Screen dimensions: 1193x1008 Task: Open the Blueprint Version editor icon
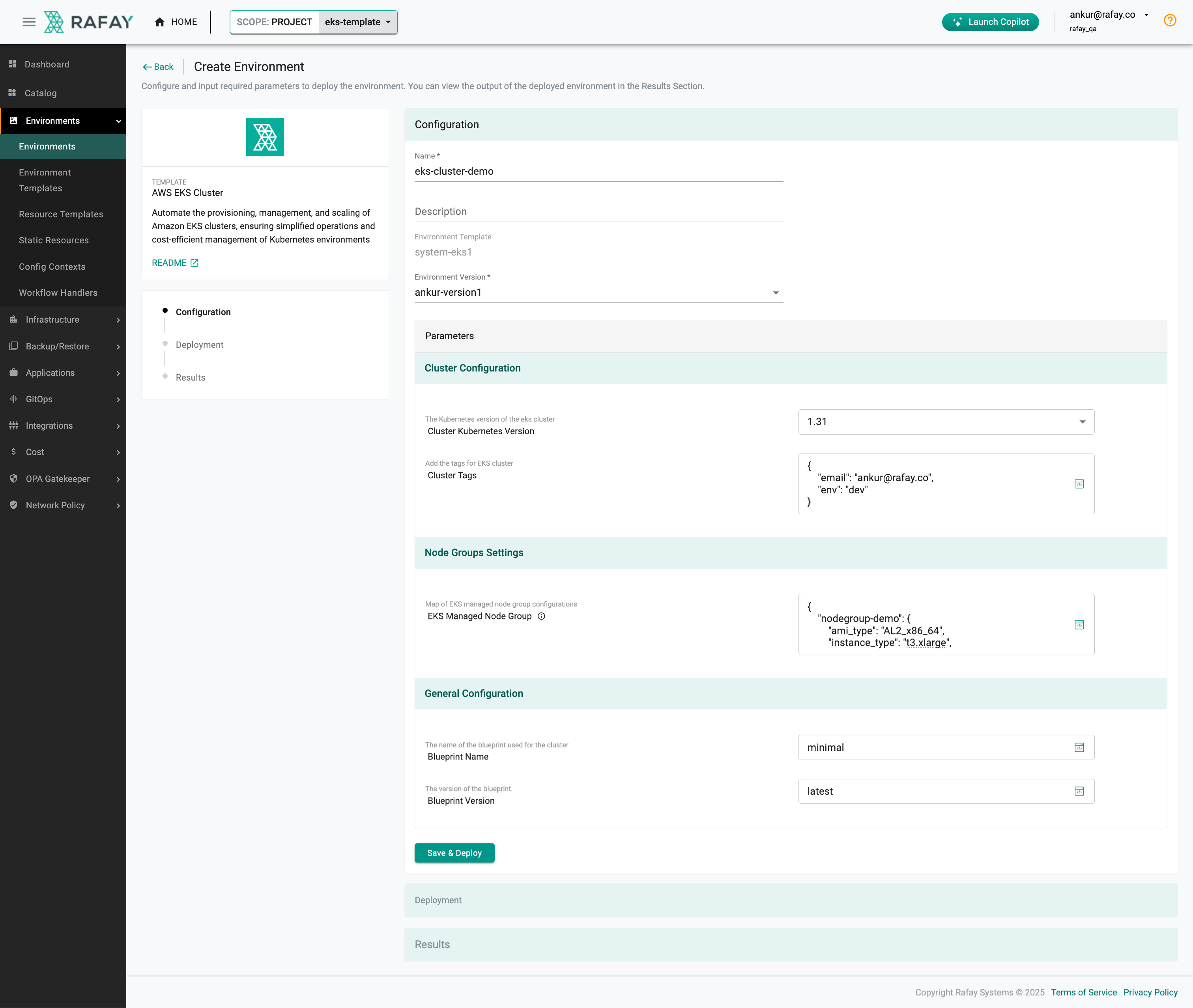[x=1079, y=791]
